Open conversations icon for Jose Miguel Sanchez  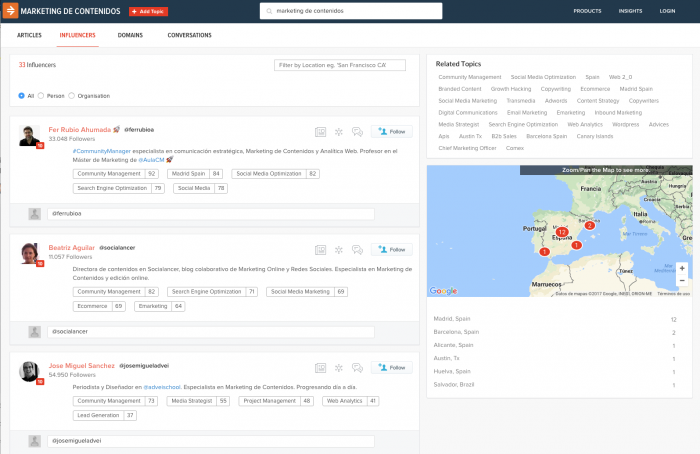tap(357, 367)
